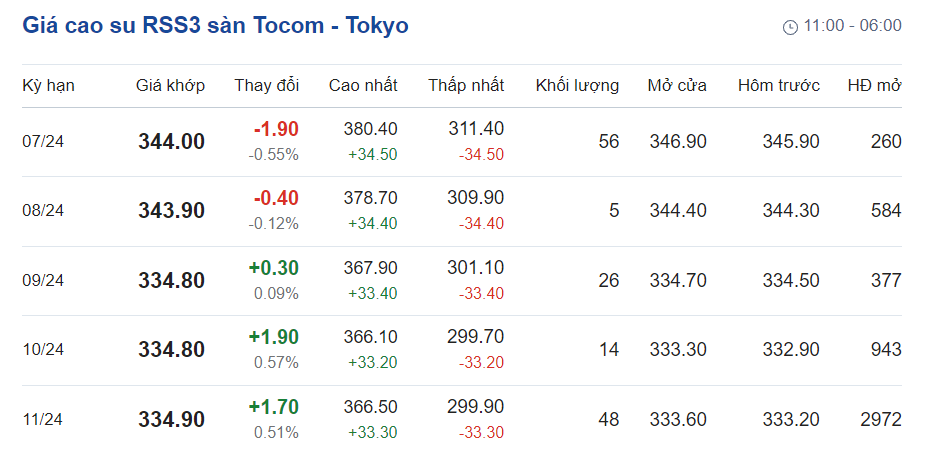Click the 'Thấp nhất' column header
Viewport: 926px width, 452px height.
pos(466,86)
